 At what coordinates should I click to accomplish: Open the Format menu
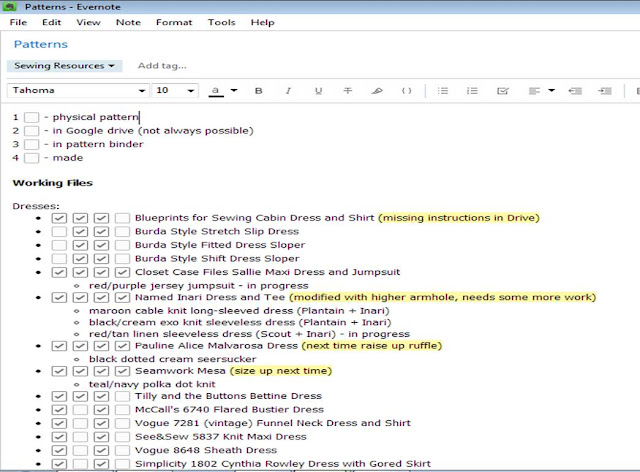pos(174,22)
